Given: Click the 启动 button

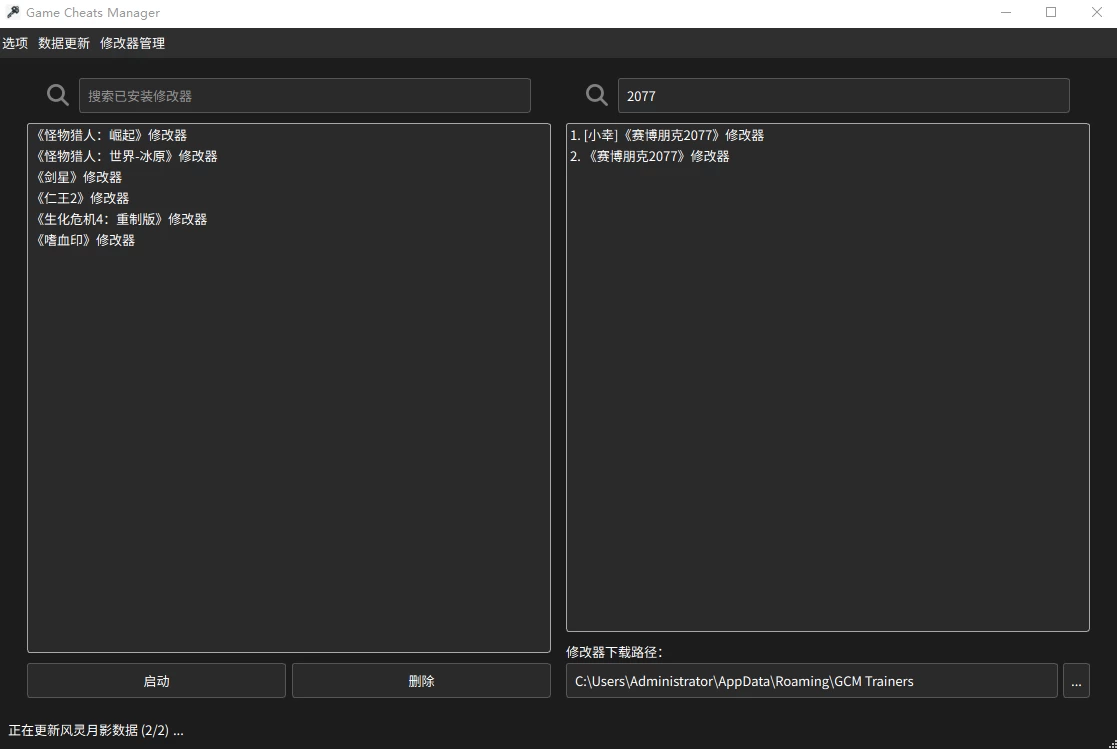Looking at the screenshot, I should tap(157, 681).
